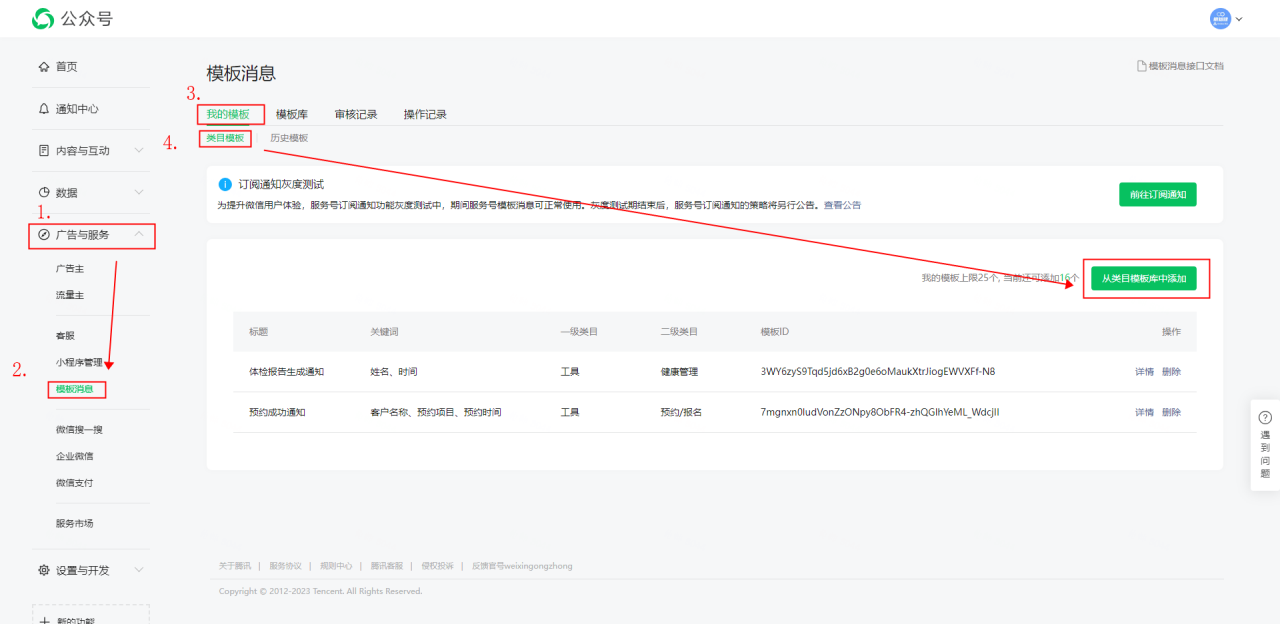
Task: Click the 首页 home icon
Action: (x=43, y=67)
